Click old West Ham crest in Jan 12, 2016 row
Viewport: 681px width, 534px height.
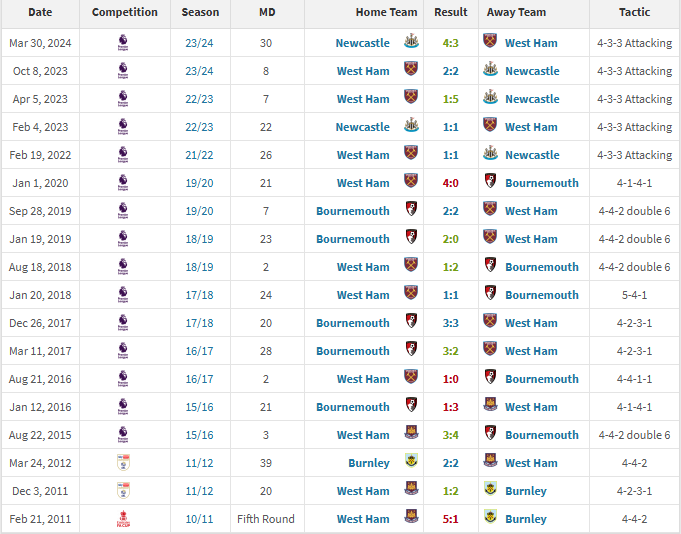(x=490, y=406)
